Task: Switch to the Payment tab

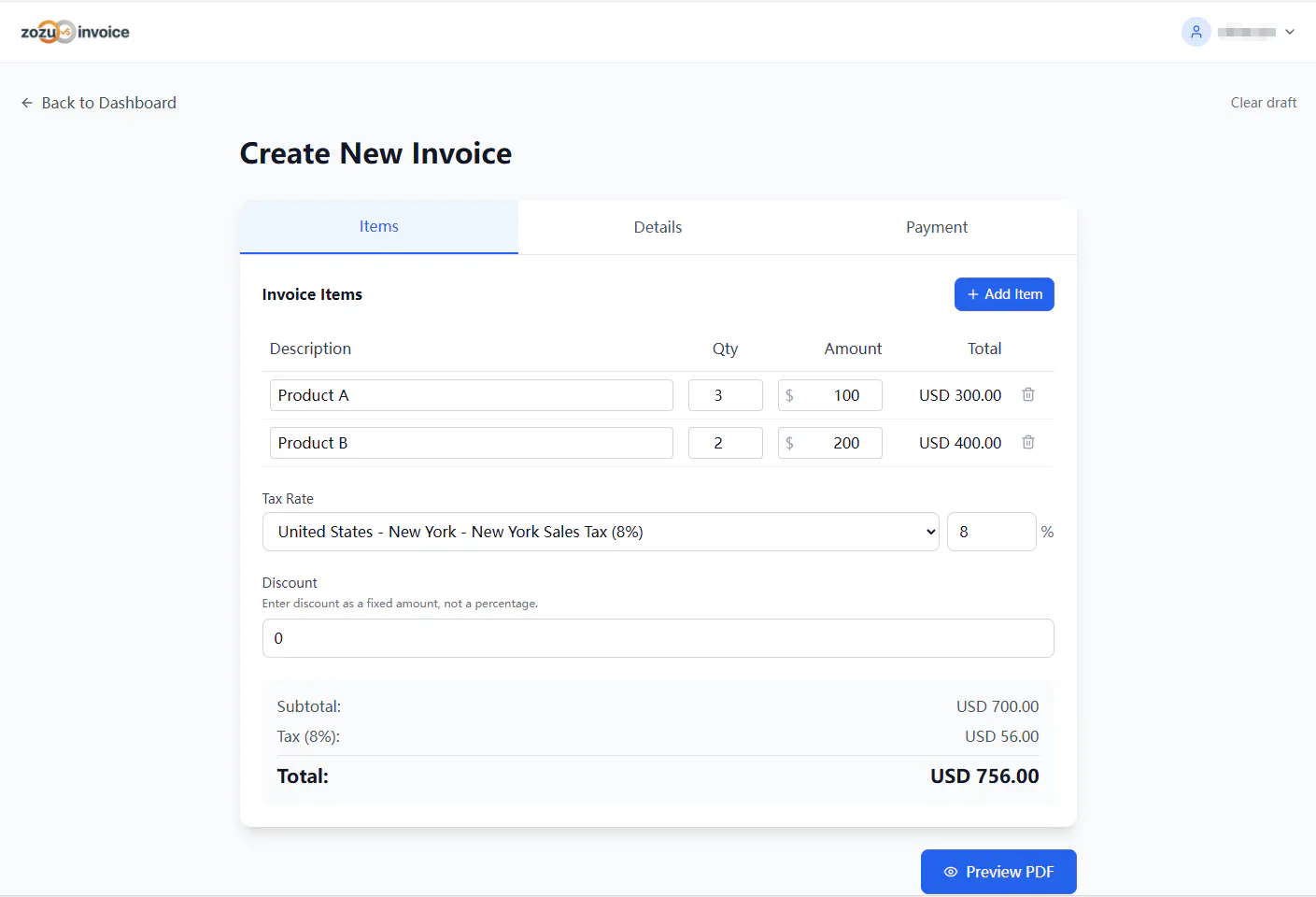Action: coord(937,227)
